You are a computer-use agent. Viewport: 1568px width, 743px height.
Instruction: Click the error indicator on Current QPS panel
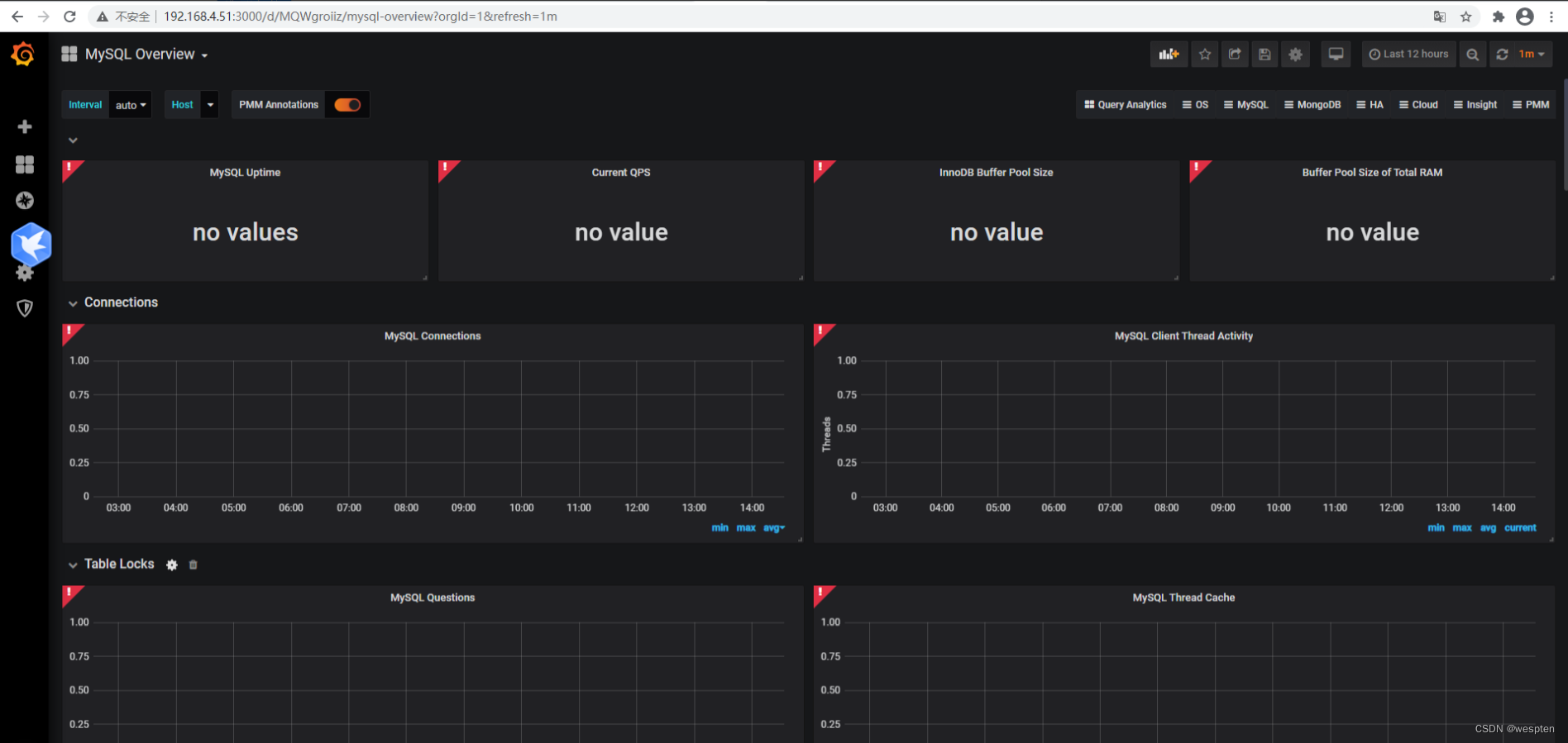point(445,168)
